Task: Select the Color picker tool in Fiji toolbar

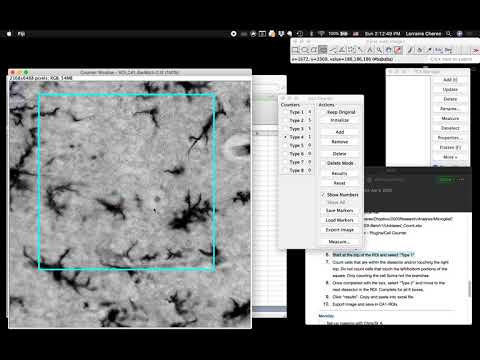Action: 398,50
